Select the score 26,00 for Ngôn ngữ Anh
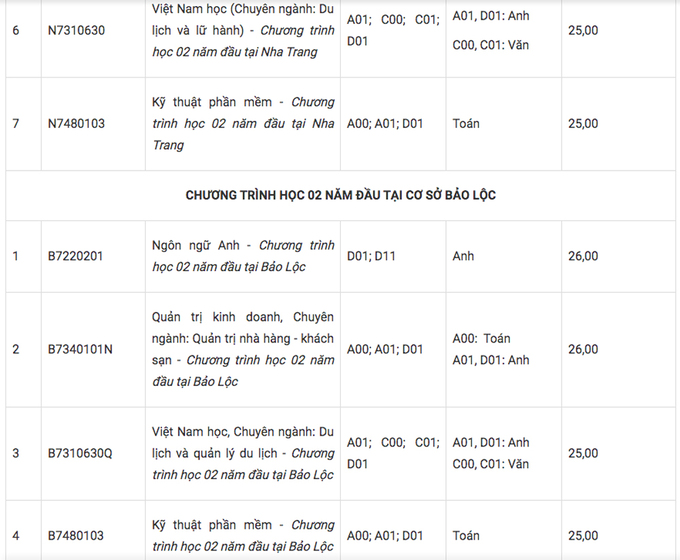 [x=583, y=256]
